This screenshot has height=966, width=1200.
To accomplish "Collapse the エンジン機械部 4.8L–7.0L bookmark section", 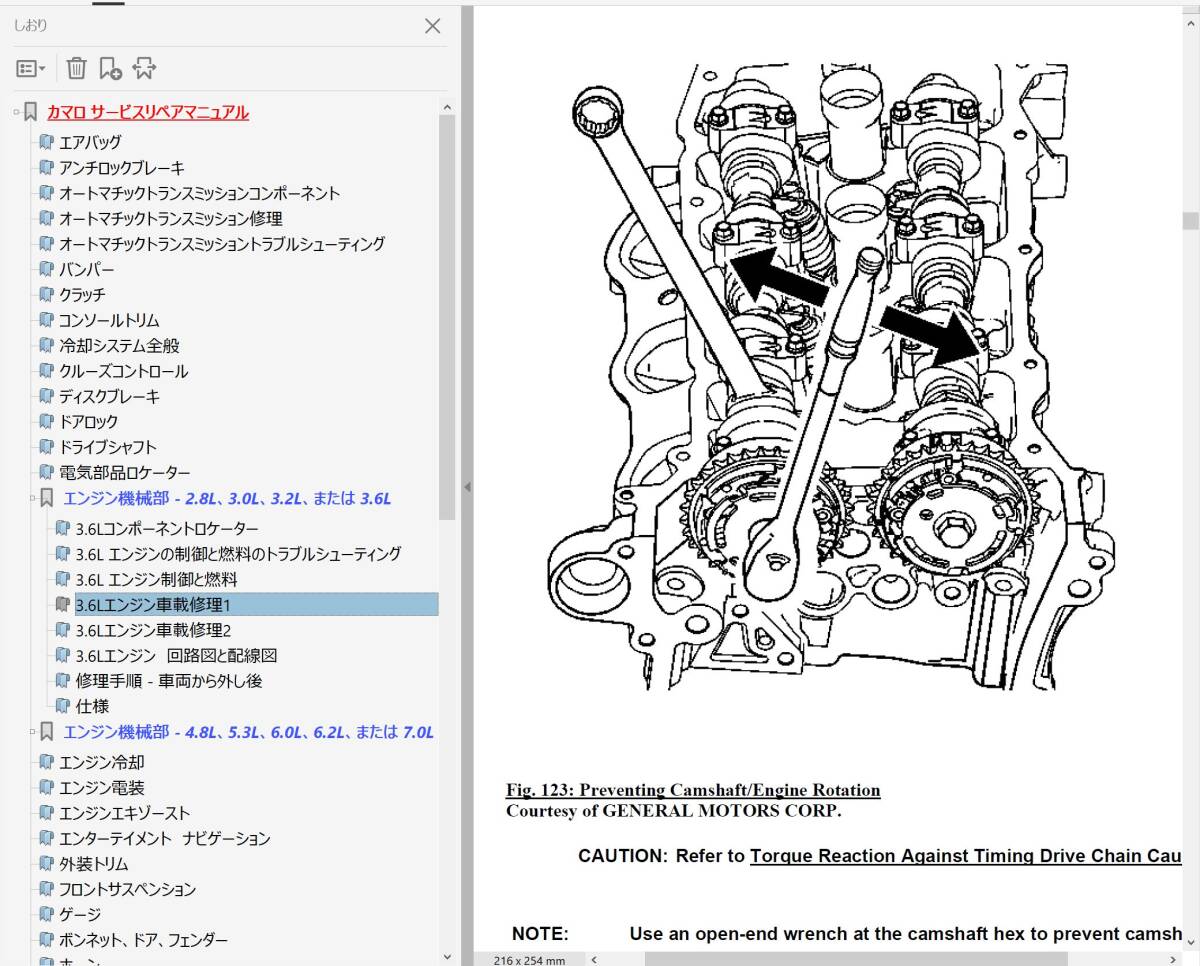I will [x=33, y=732].
